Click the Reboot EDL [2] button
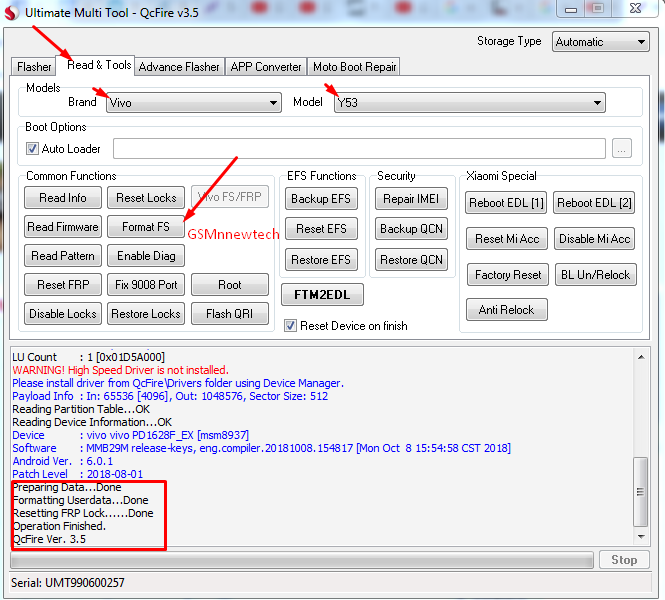The image size is (665, 600). click(594, 203)
